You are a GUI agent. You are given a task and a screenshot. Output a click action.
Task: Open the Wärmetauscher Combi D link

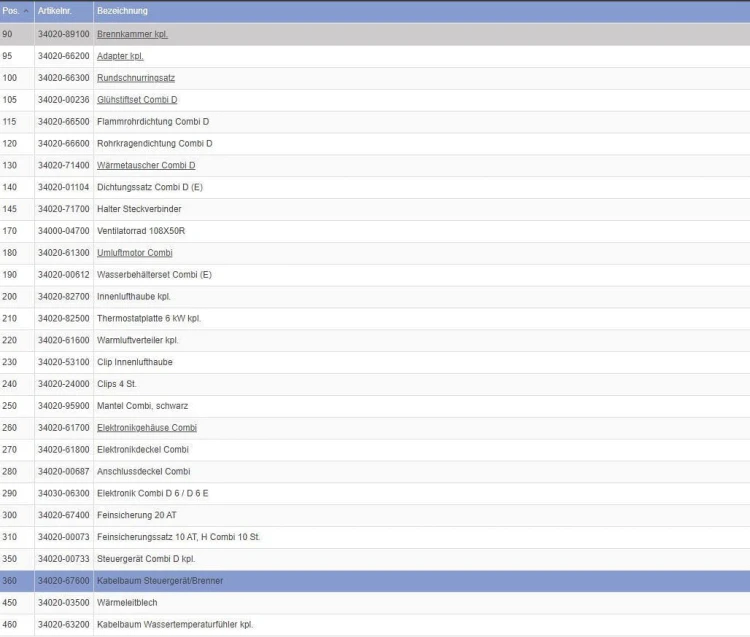tap(146, 165)
